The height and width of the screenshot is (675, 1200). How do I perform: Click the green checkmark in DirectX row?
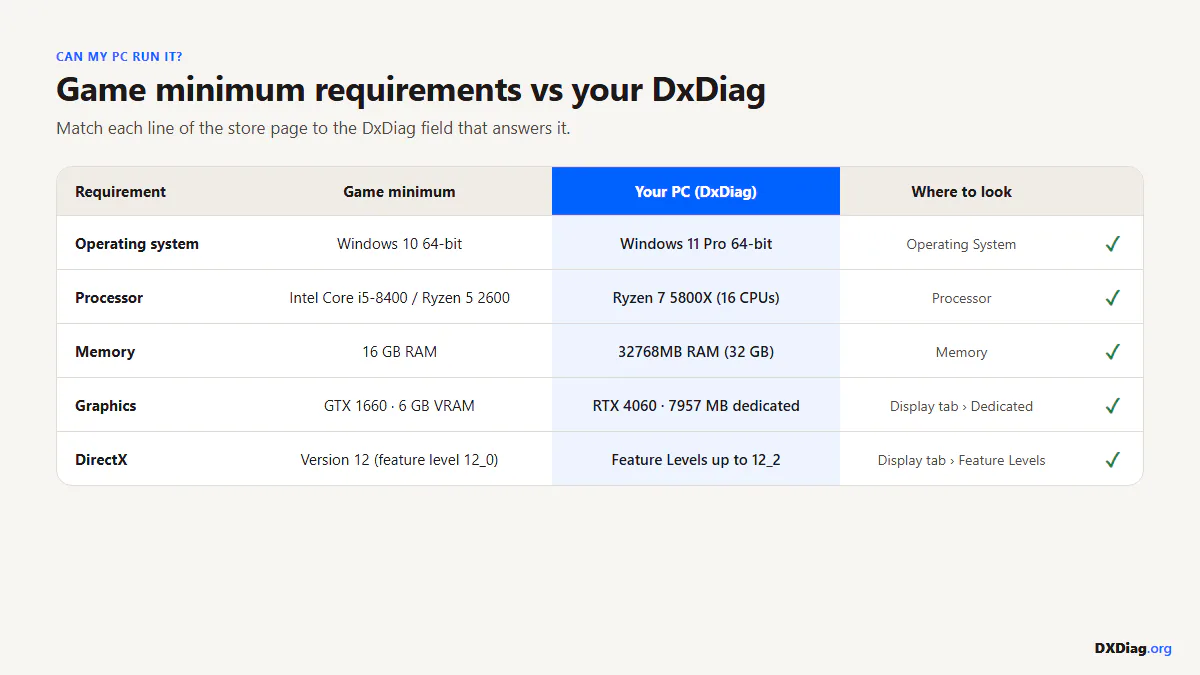1112,460
